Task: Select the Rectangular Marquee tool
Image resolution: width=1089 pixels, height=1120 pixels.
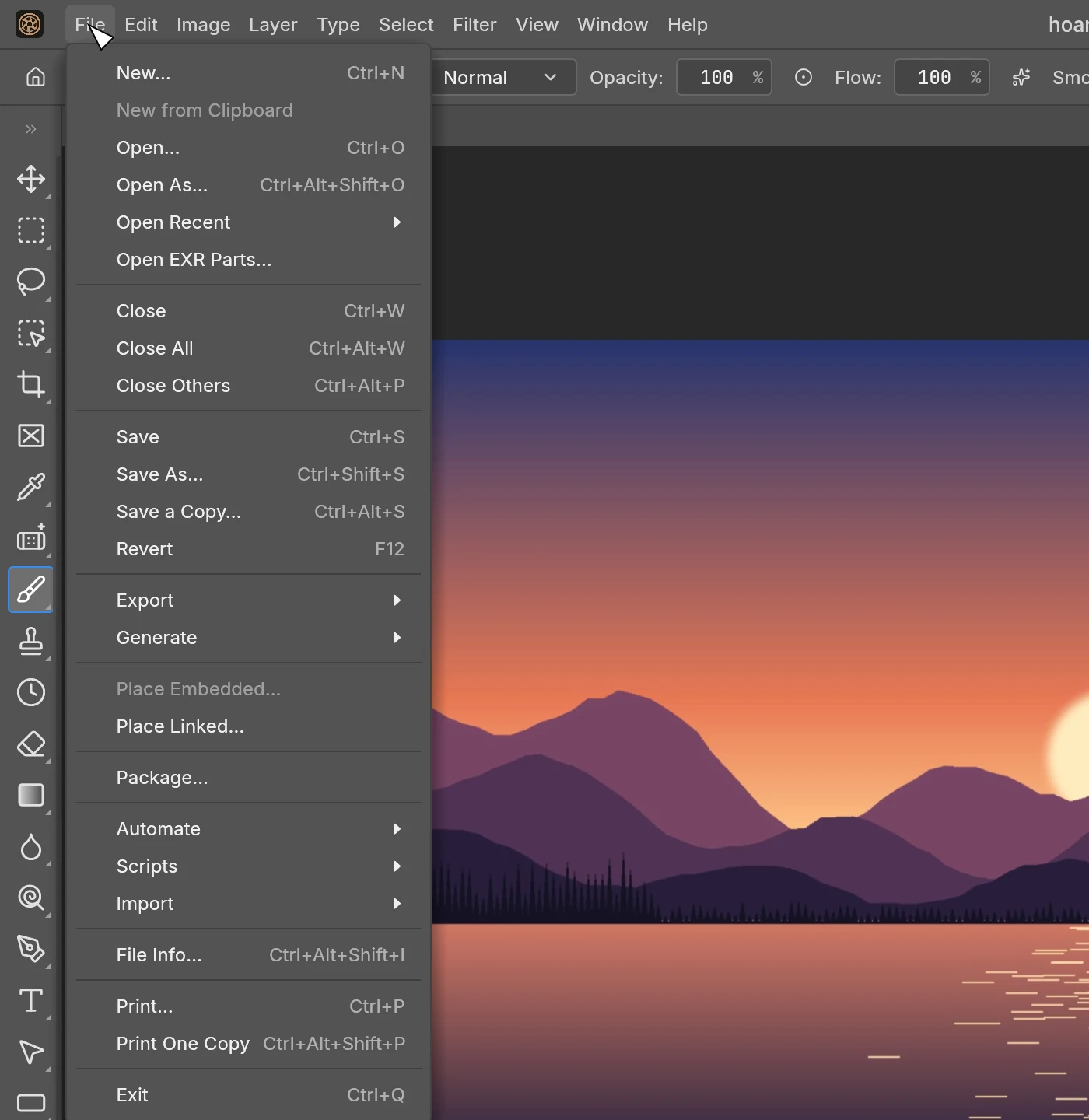Action: pos(31,230)
